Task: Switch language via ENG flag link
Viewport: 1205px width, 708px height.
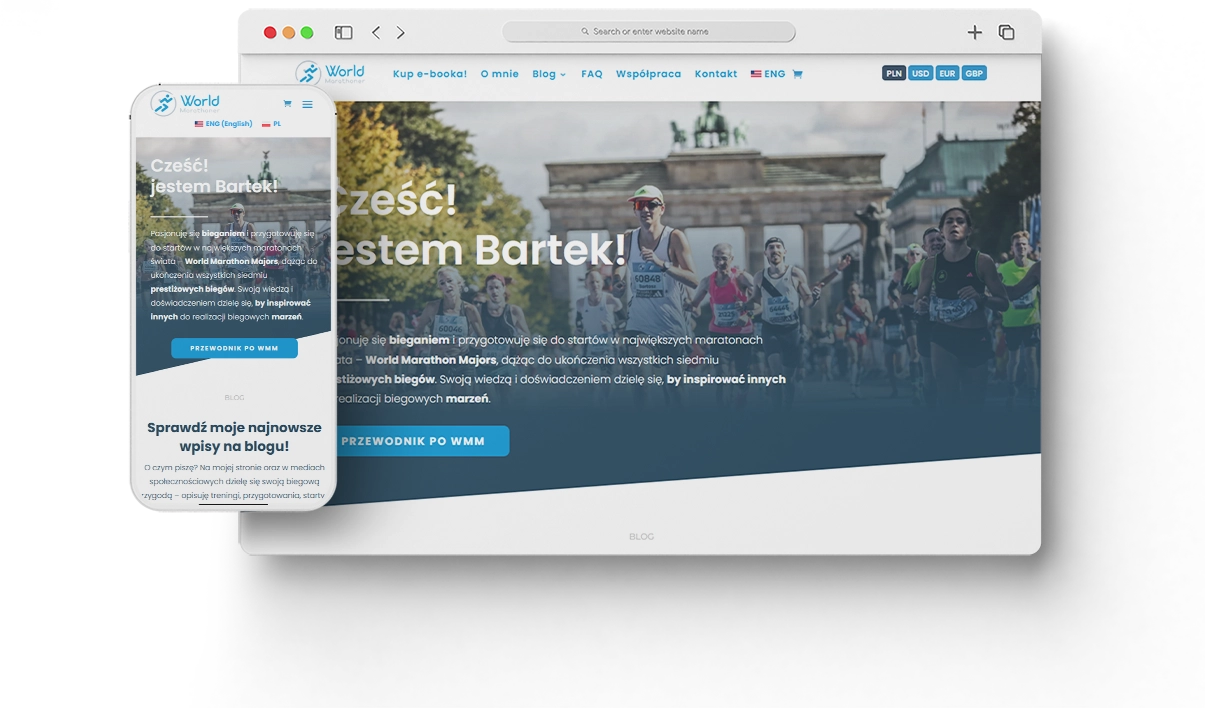Action: tap(768, 74)
